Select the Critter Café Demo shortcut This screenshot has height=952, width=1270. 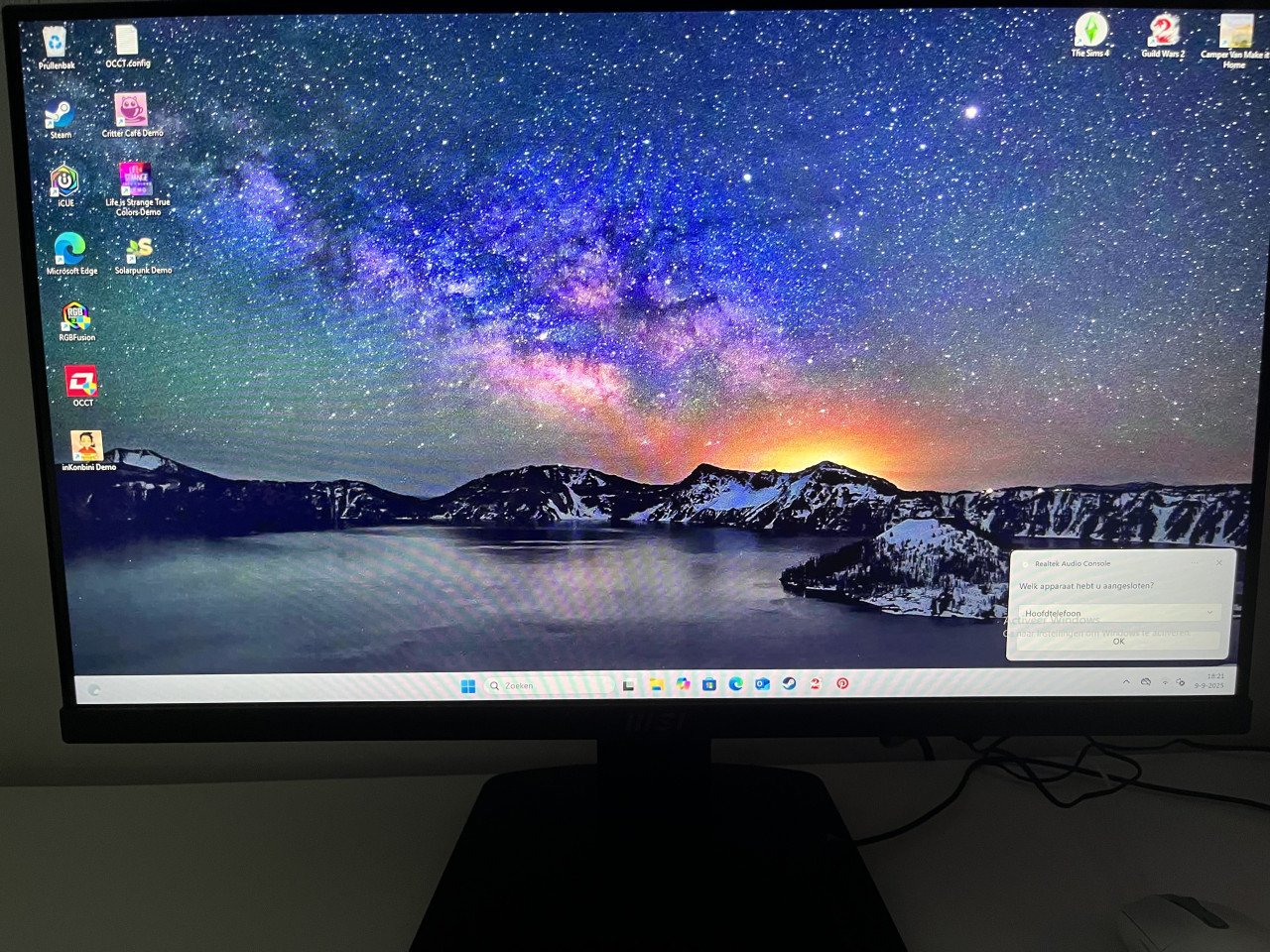(x=132, y=116)
